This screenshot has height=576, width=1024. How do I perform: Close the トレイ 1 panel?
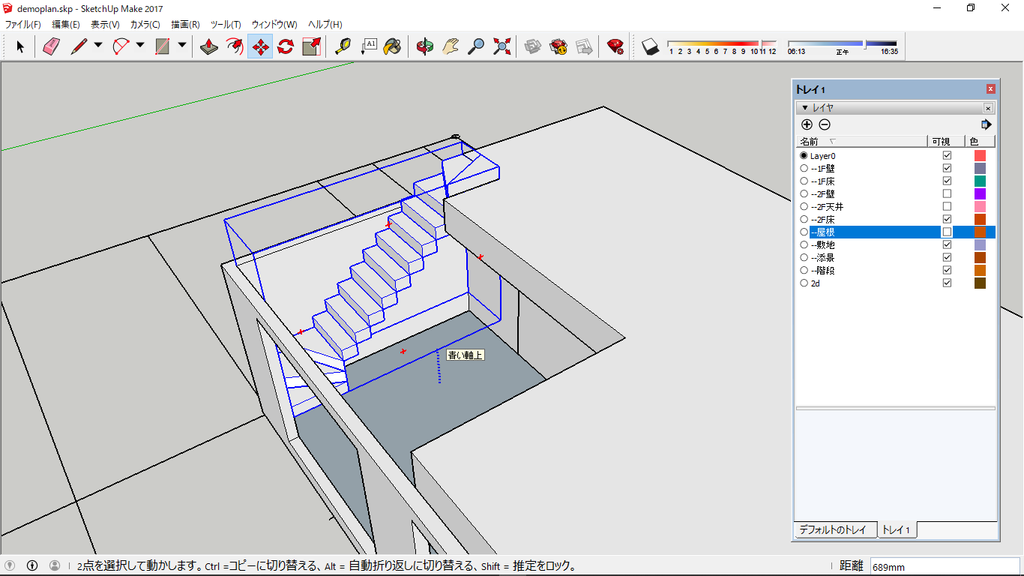pyautogui.click(x=991, y=89)
